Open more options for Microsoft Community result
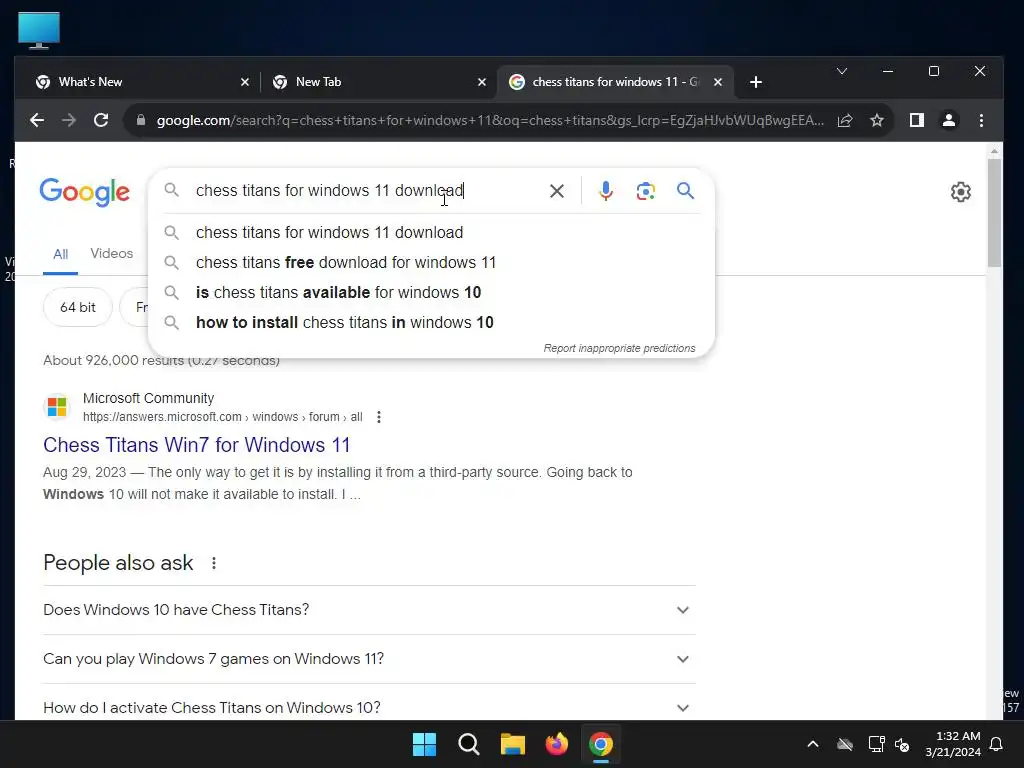Image resolution: width=1024 pixels, height=768 pixels. point(379,417)
